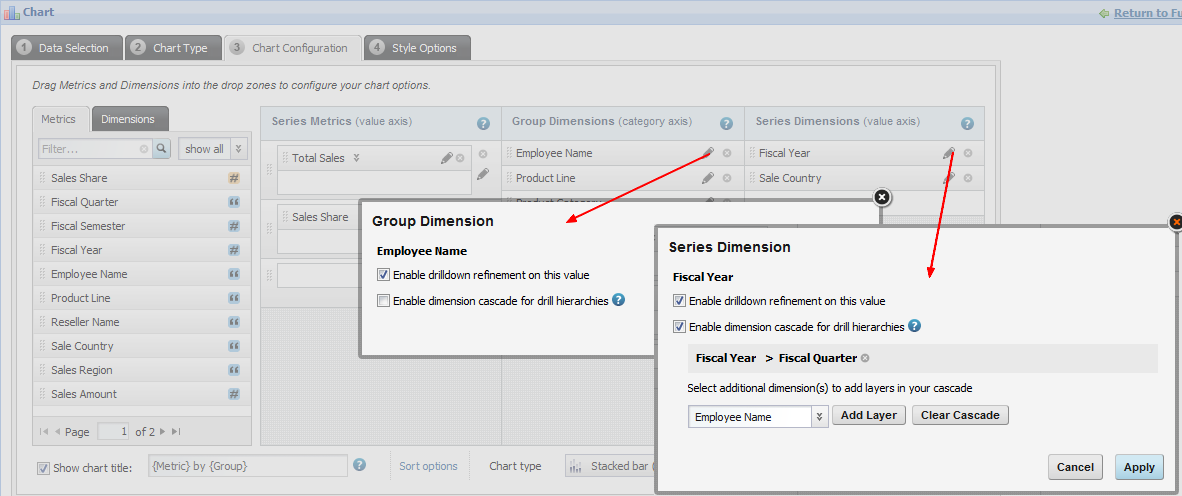Click search magnifier icon next to filter
The height and width of the screenshot is (496, 1182).
[162, 149]
